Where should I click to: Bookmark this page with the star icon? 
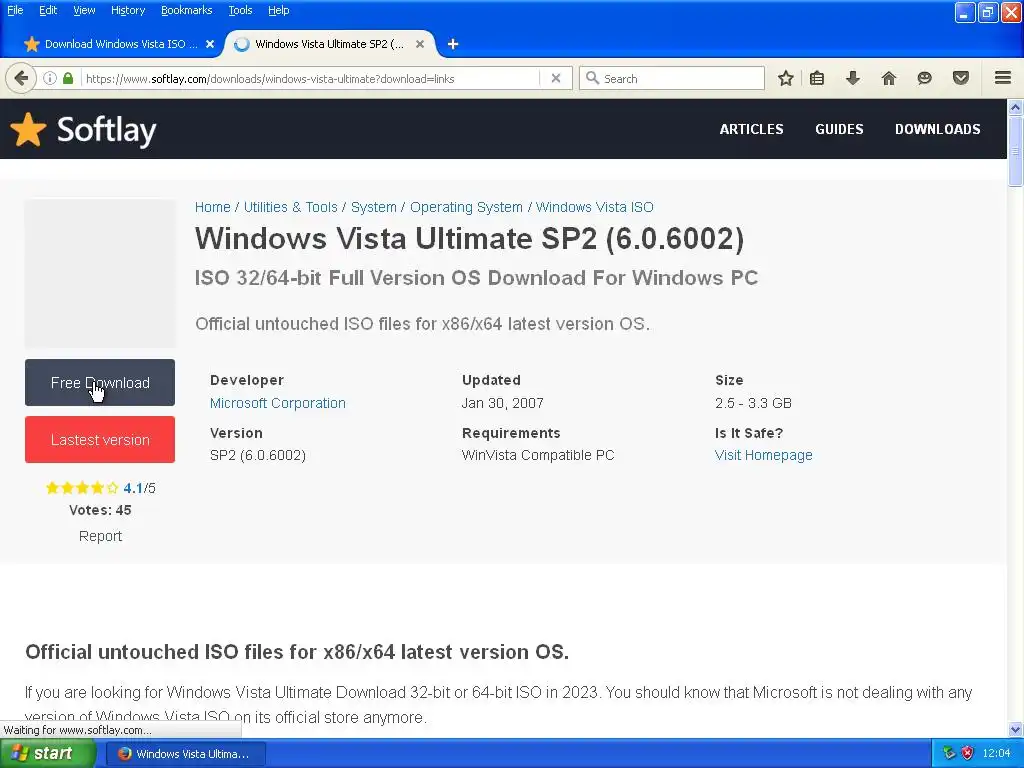[786, 78]
